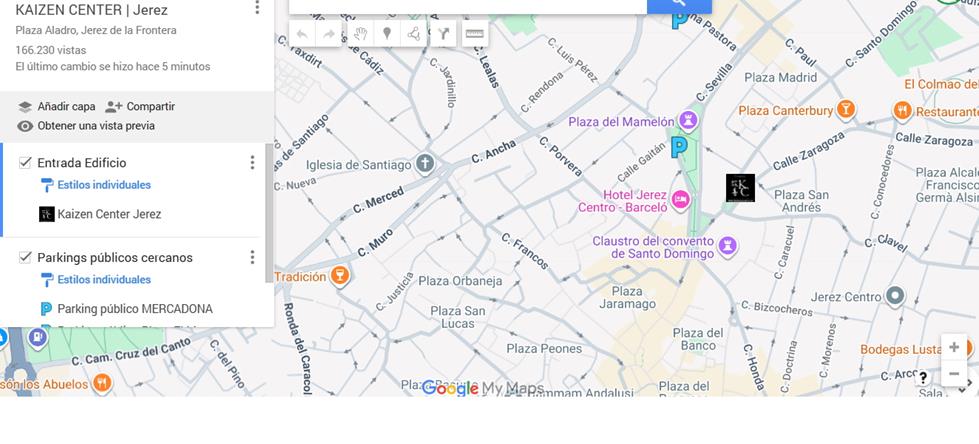Viewport: 979px width, 444px height.
Task: Open Estilos individuales under Parkings públicos cercanos
Action: coord(104,280)
